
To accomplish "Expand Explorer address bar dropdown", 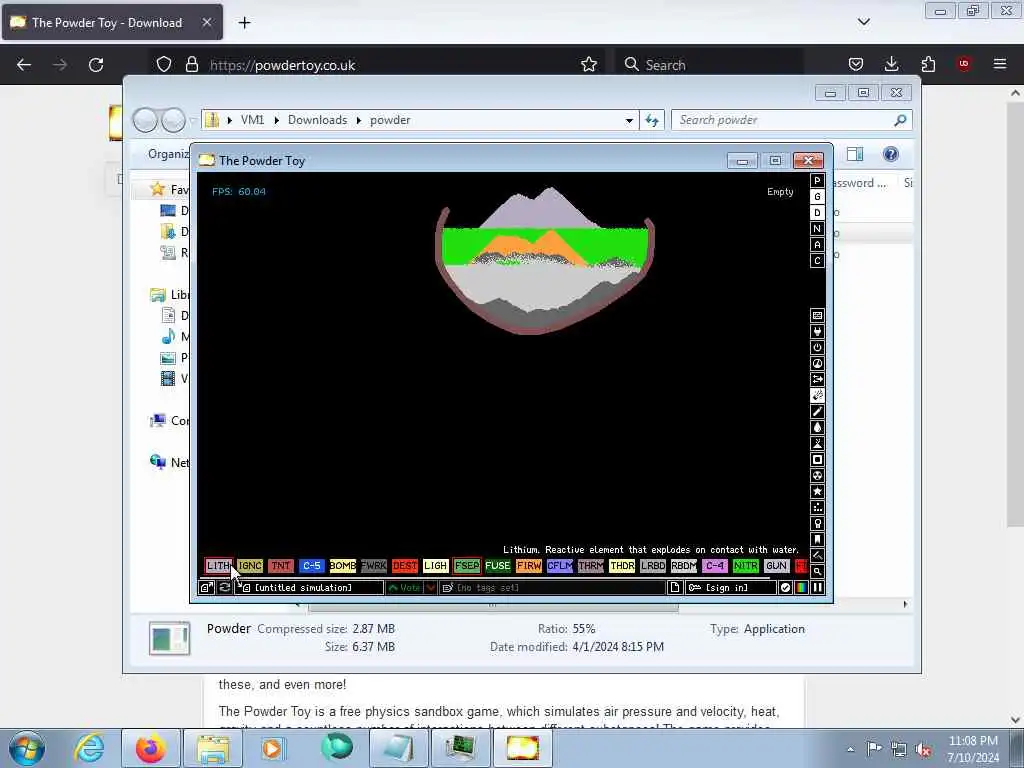I will pos(629,120).
